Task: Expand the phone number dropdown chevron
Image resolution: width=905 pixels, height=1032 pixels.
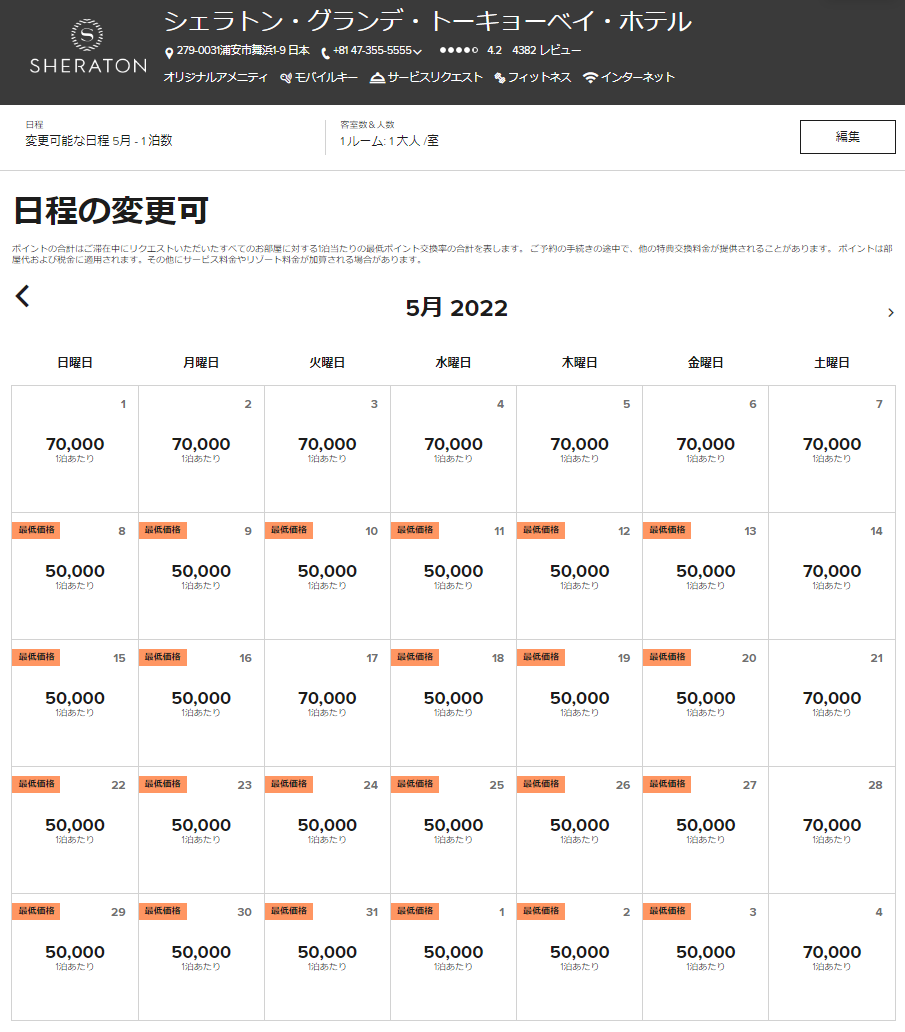Action: [417, 52]
